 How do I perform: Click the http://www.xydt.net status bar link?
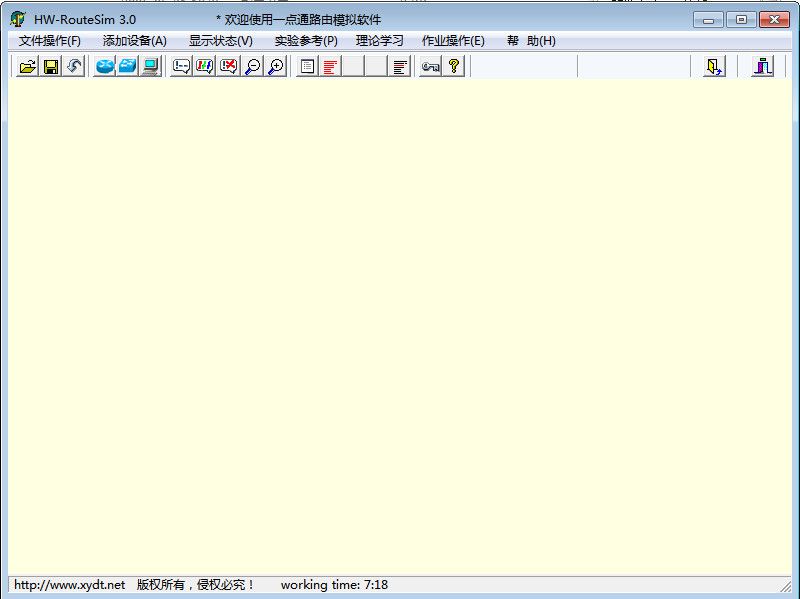(69, 585)
